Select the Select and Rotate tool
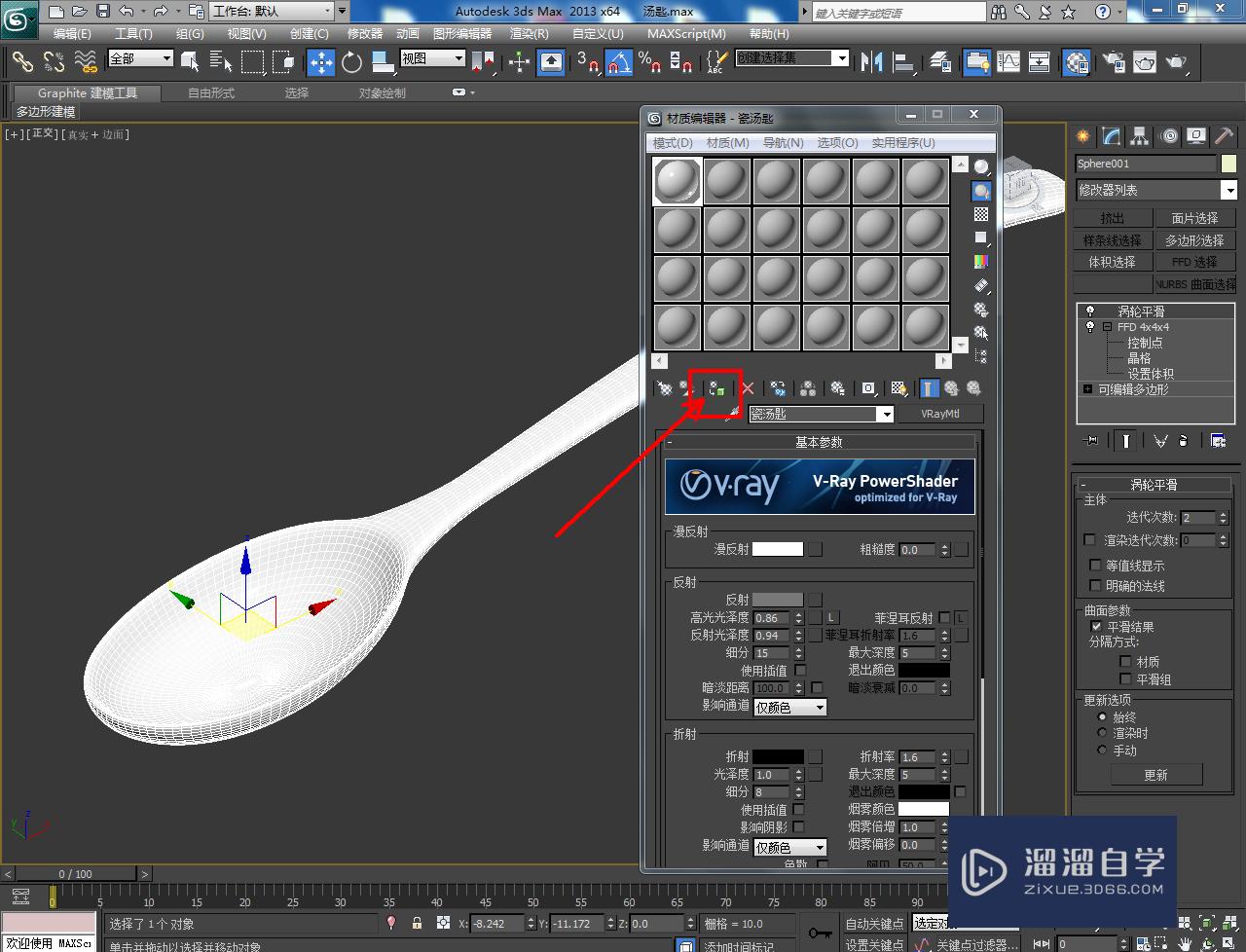Screen dimensions: 1246x952 click(x=351, y=62)
